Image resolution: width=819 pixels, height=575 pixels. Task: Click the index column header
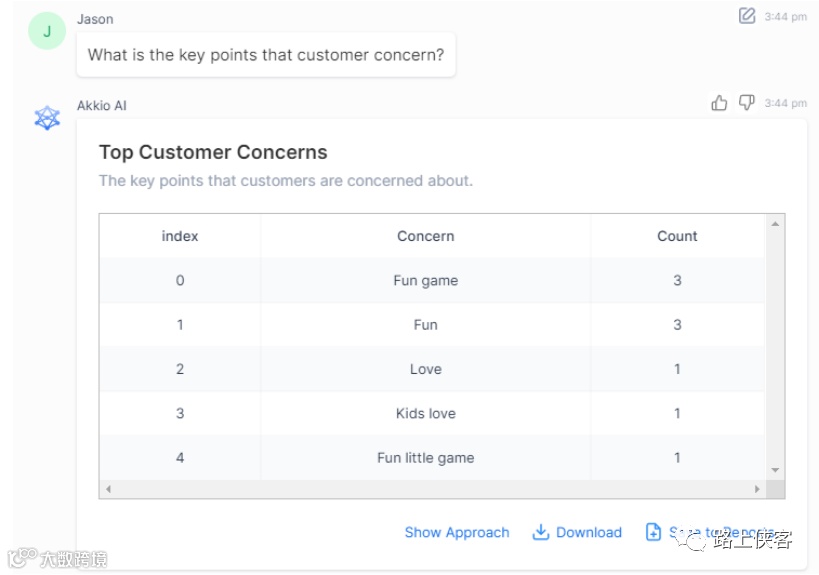coord(180,236)
